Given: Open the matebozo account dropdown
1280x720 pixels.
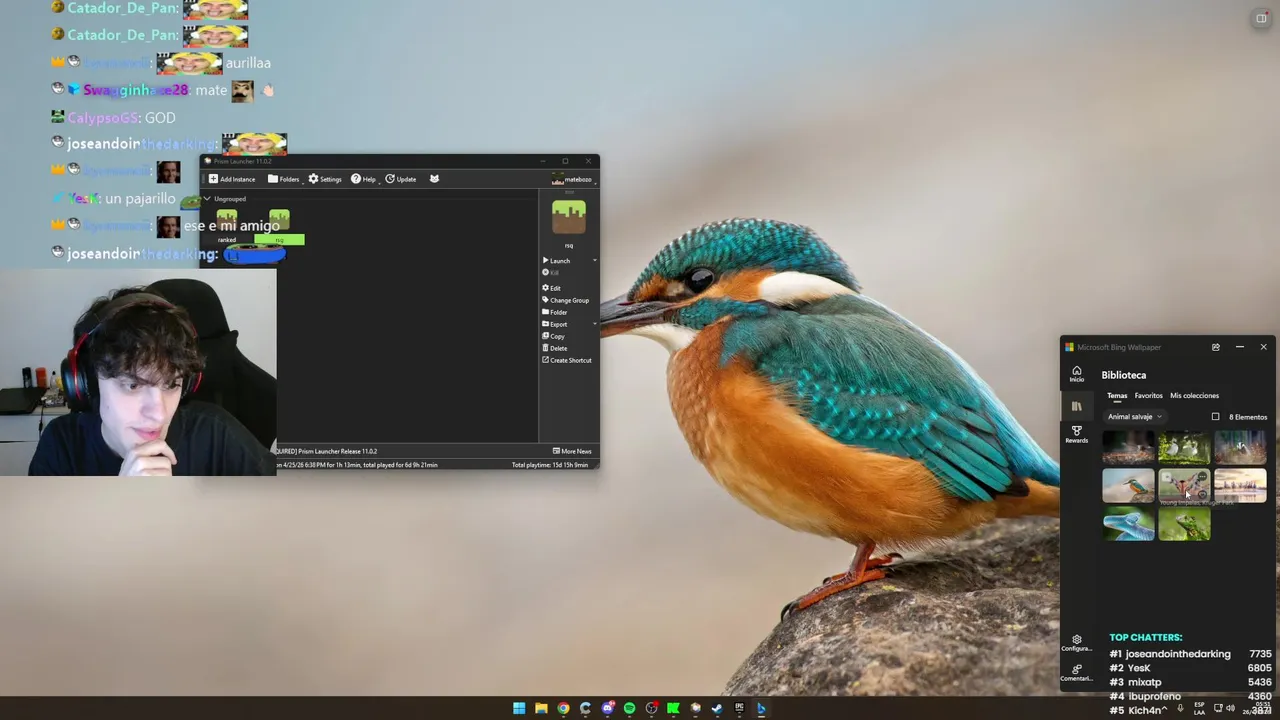Looking at the screenshot, I should click(572, 179).
